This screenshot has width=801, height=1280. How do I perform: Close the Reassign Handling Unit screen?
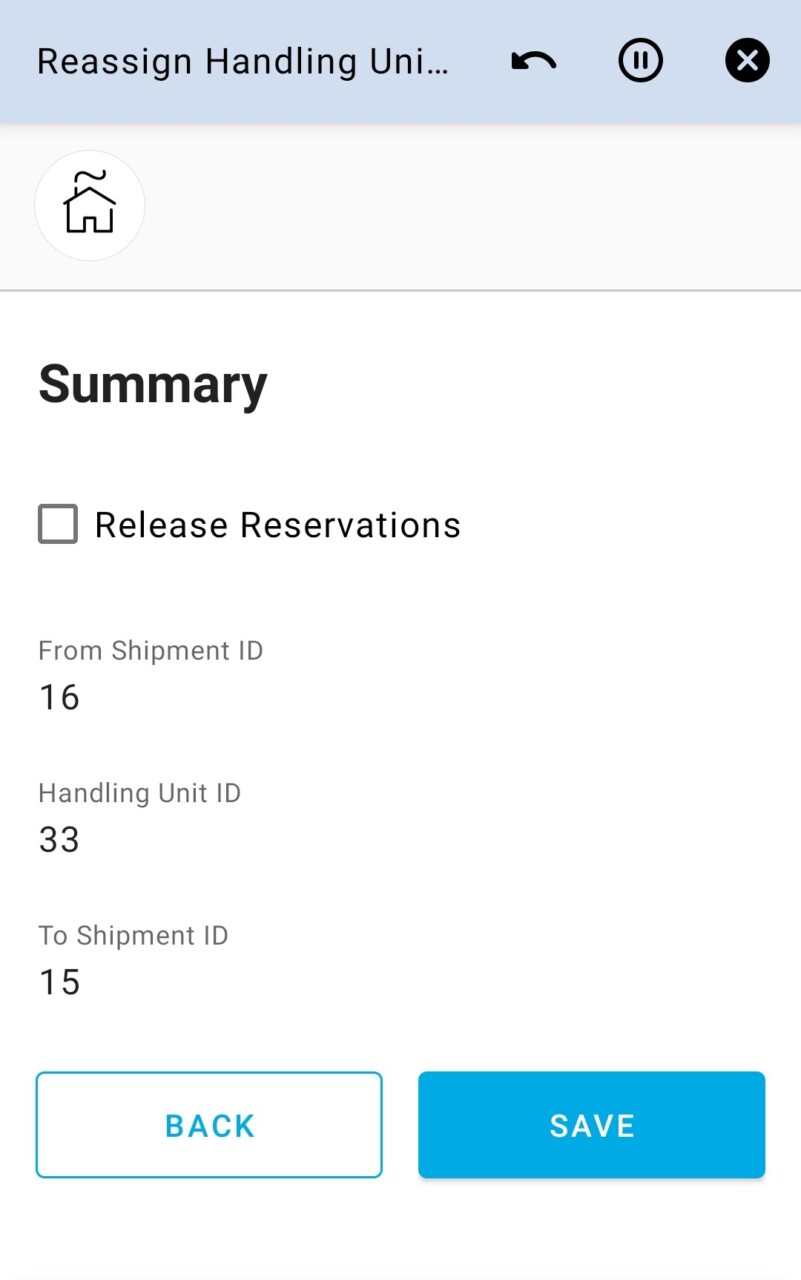(747, 62)
